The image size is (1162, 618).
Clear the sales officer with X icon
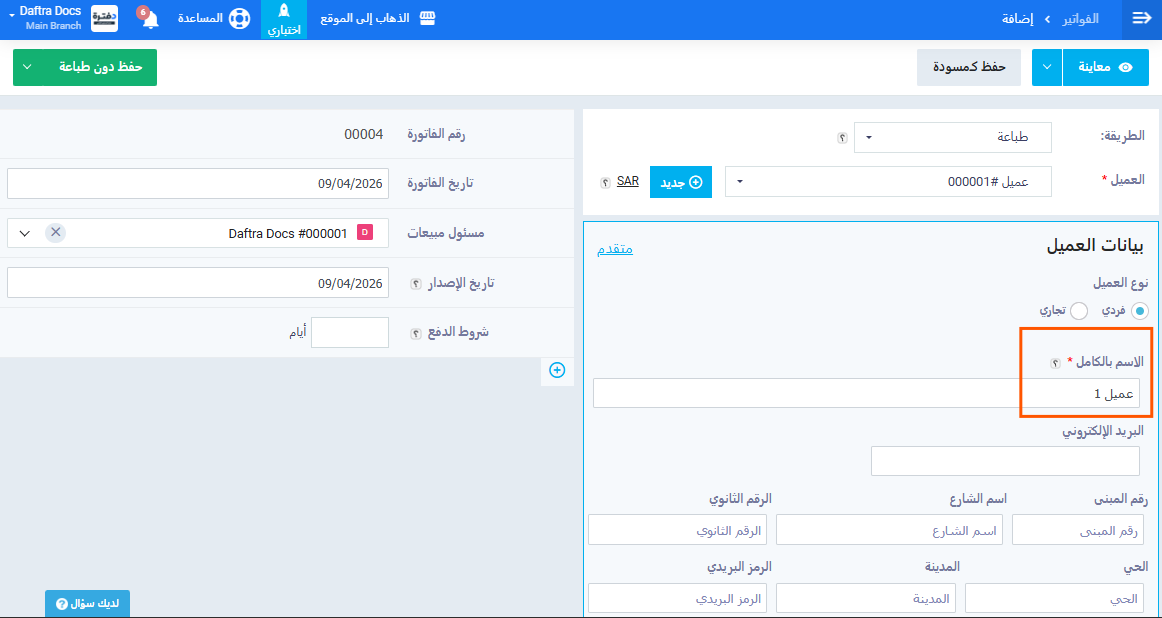(x=56, y=232)
